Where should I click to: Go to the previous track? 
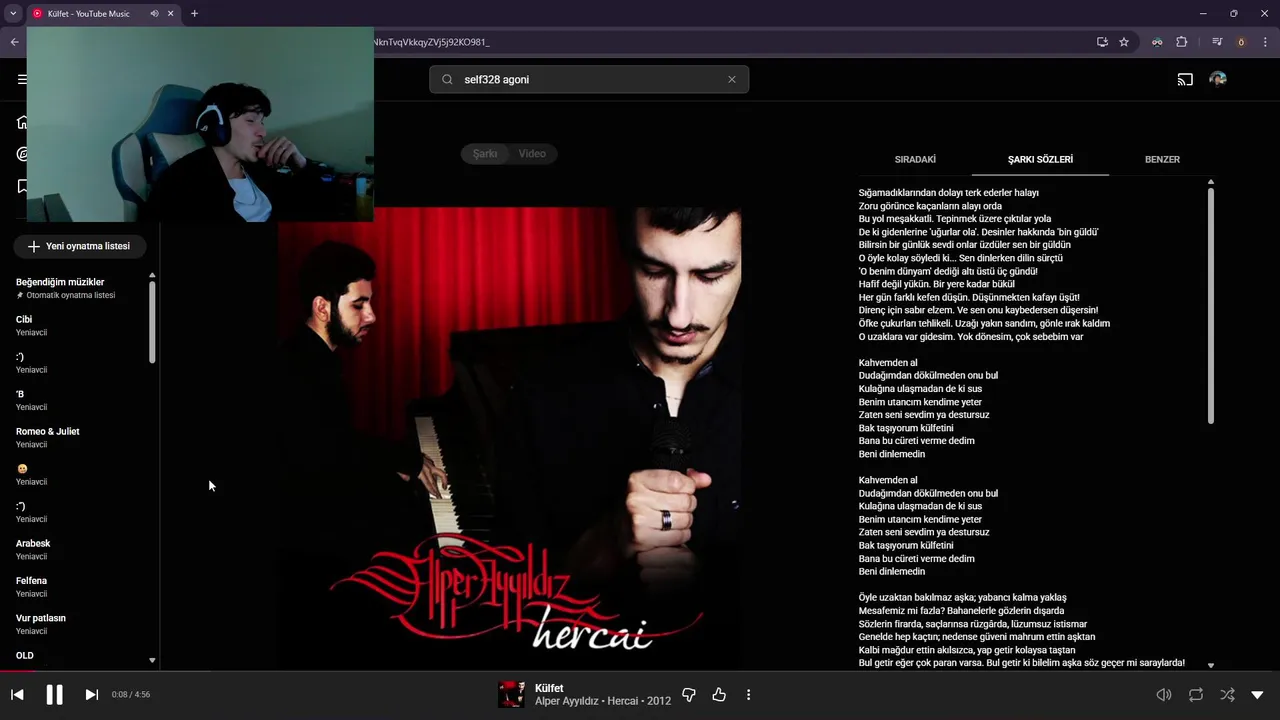coord(17,695)
